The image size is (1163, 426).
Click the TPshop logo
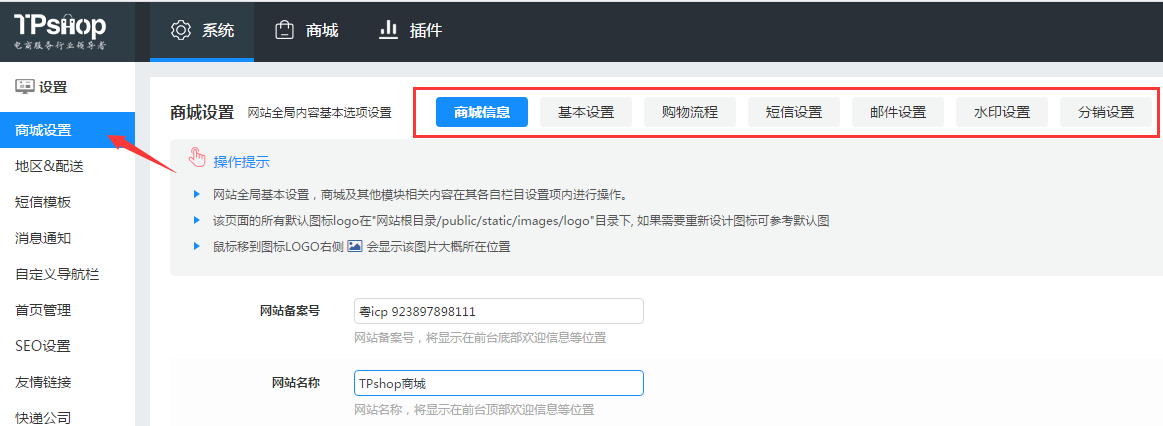click(60, 30)
